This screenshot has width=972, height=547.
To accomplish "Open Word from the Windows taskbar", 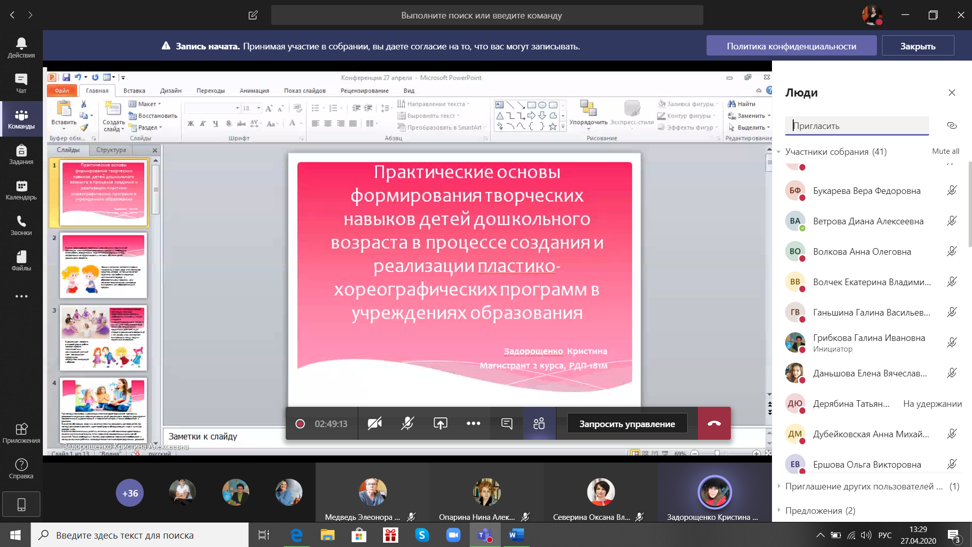I will tap(516, 535).
